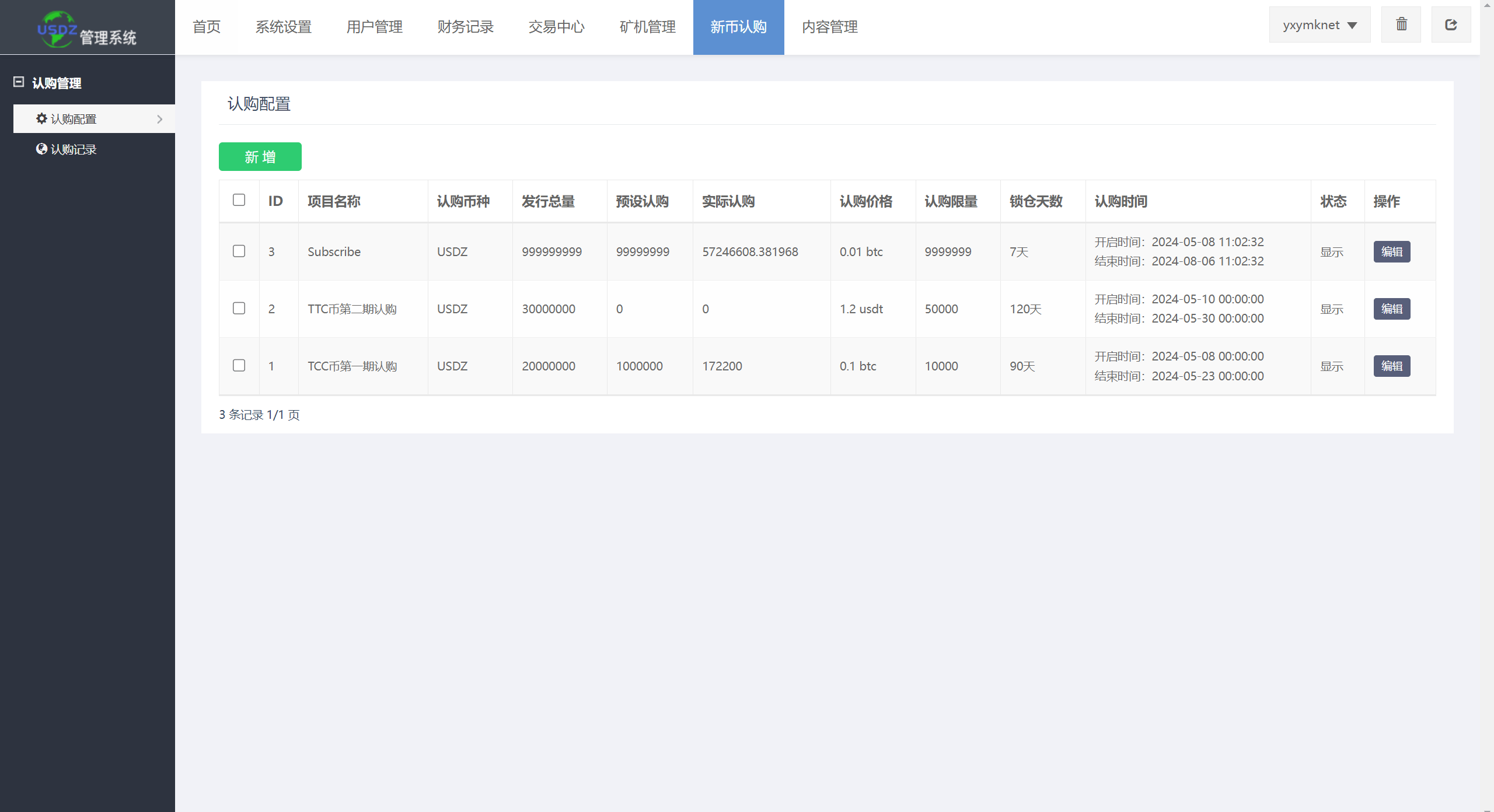Check the box for Subscribe row
The height and width of the screenshot is (812, 1494).
239,251
